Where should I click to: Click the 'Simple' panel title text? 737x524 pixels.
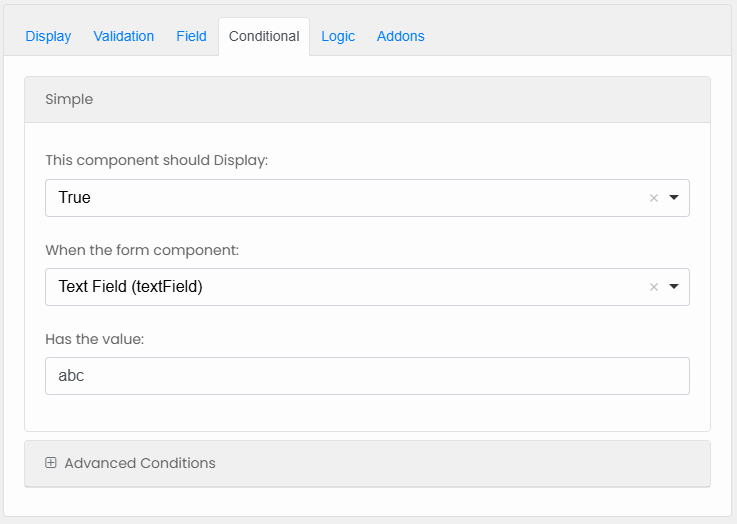69,100
